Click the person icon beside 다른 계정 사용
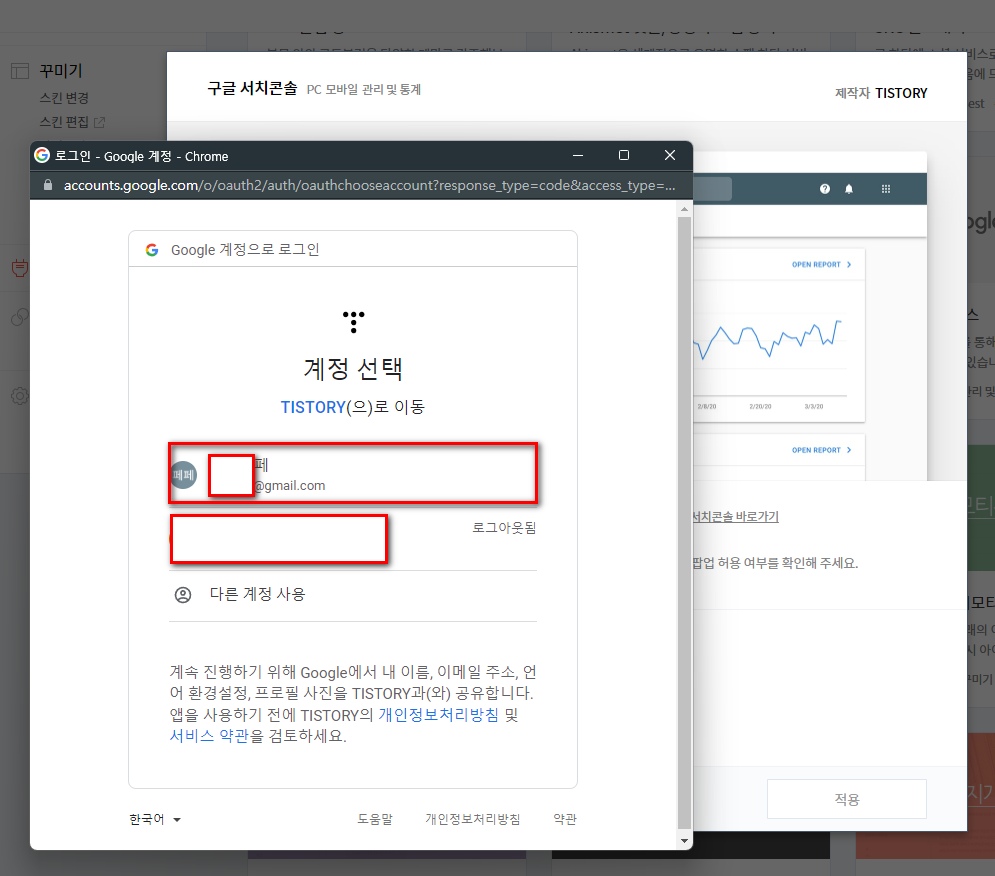This screenshot has width=995, height=876. [183, 595]
